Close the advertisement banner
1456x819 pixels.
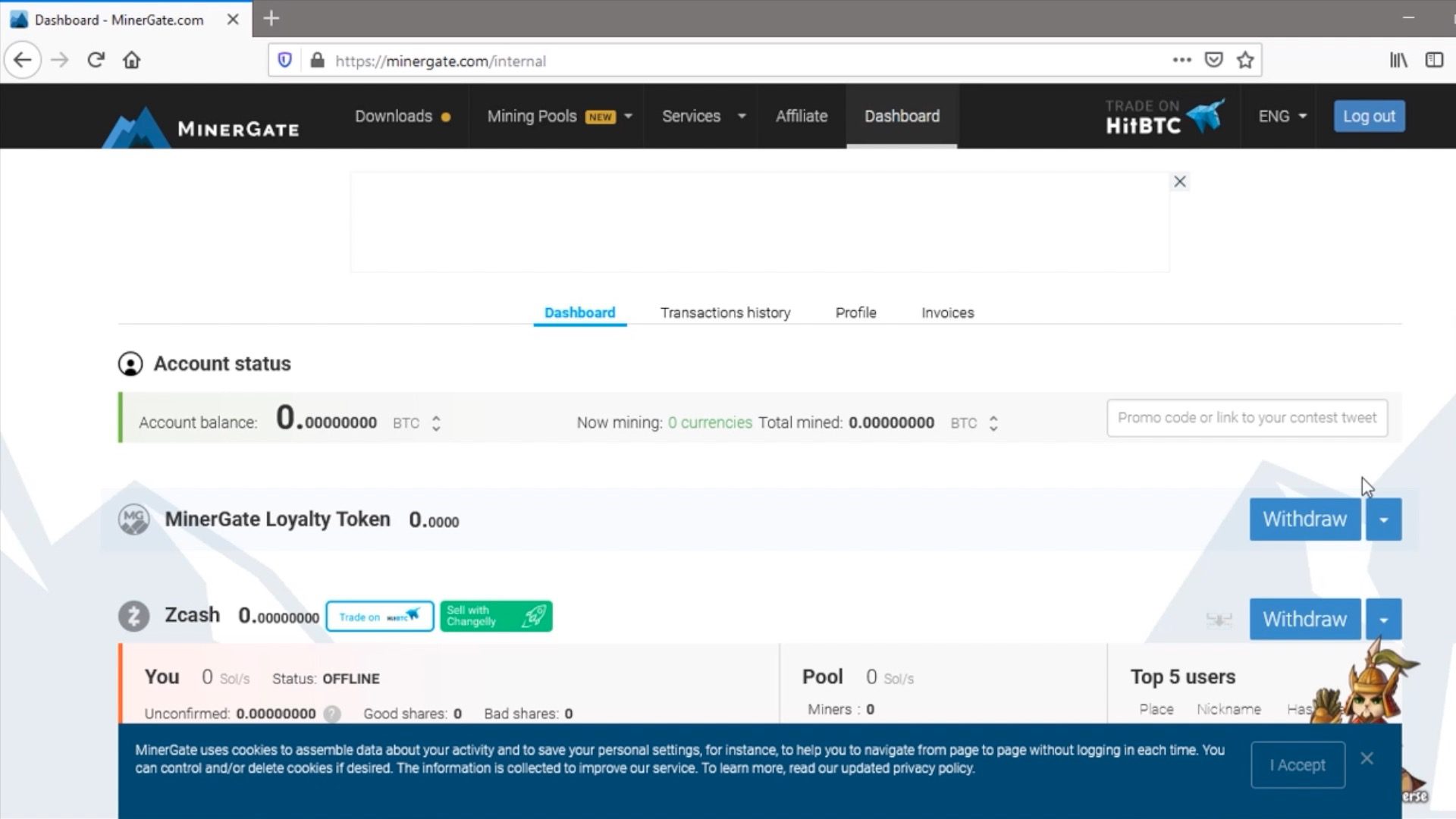tap(1180, 181)
